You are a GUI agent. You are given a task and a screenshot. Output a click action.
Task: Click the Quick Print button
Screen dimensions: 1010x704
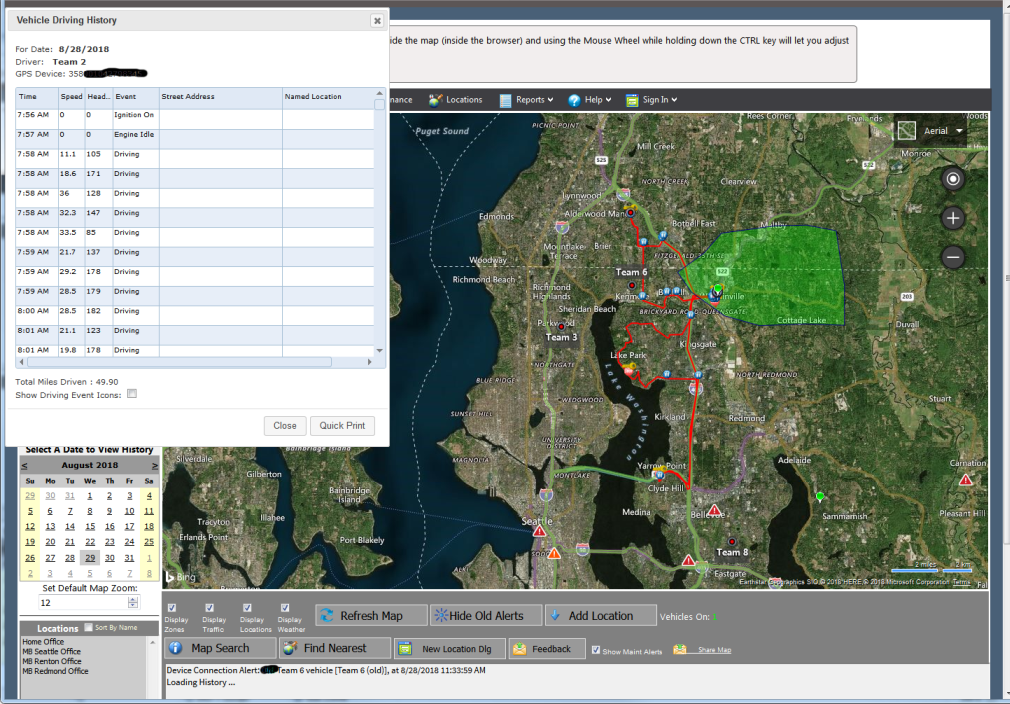point(342,426)
